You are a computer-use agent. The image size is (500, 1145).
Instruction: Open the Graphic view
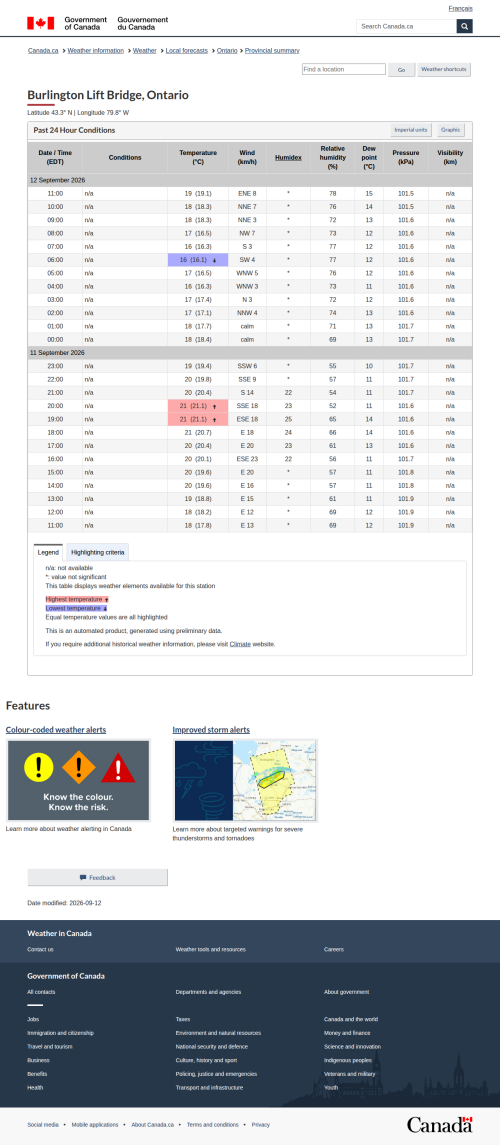450,130
